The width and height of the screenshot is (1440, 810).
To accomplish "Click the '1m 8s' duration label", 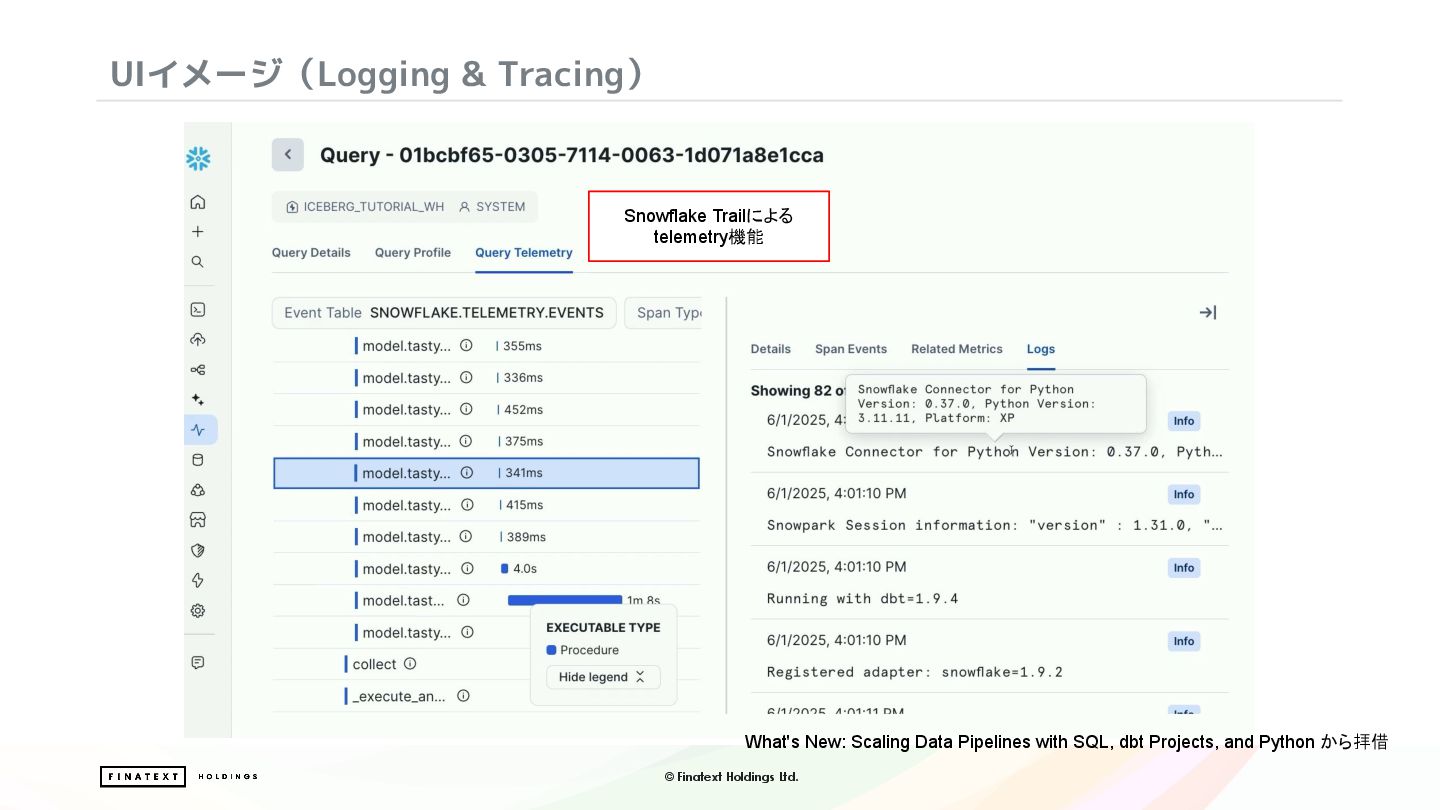I will coord(643,601).
